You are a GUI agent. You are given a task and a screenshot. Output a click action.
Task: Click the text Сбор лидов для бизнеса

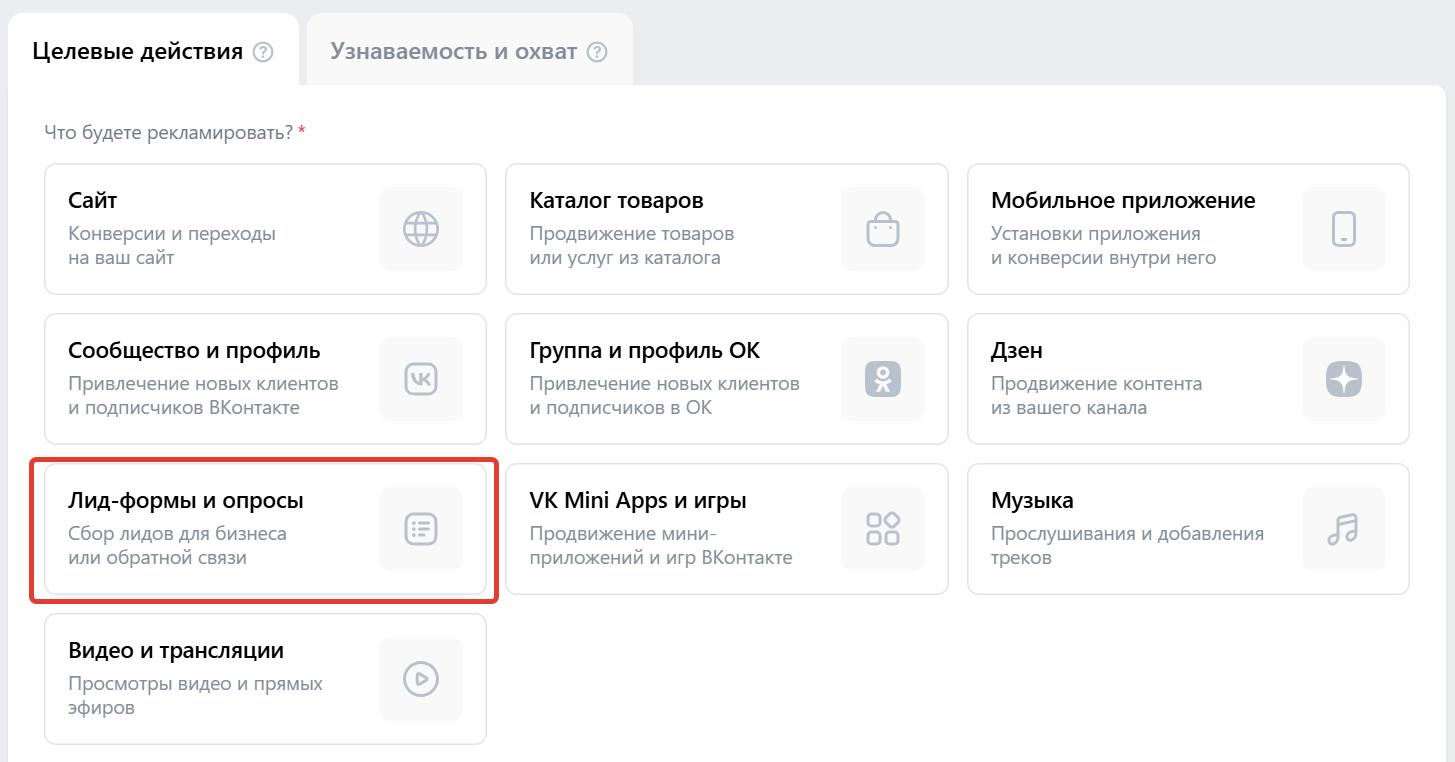pyautogui.click(x=177, y=534)
